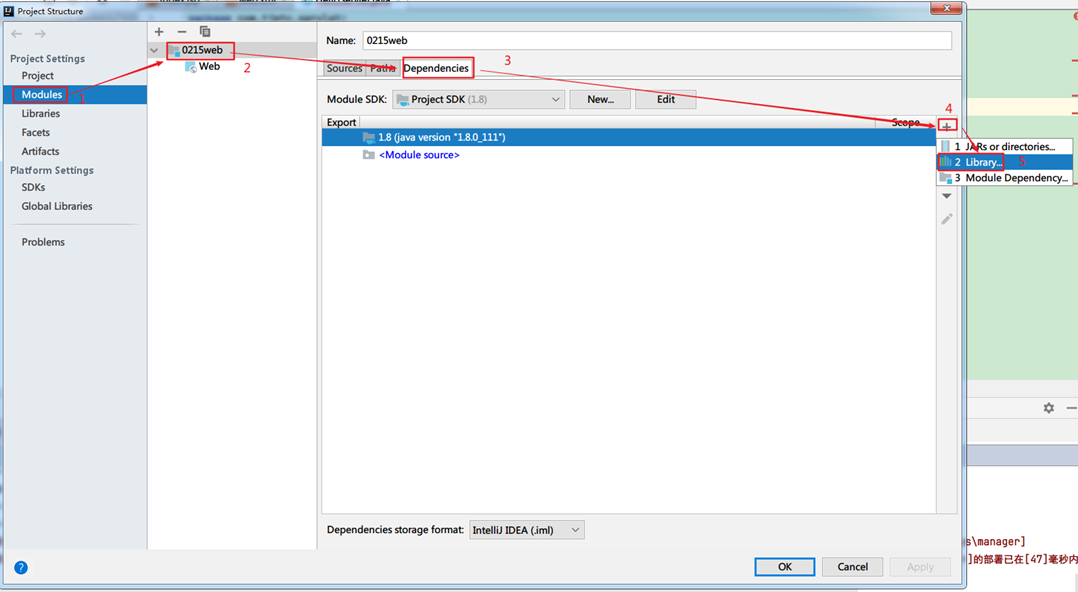Select the 0215web module

202,50
